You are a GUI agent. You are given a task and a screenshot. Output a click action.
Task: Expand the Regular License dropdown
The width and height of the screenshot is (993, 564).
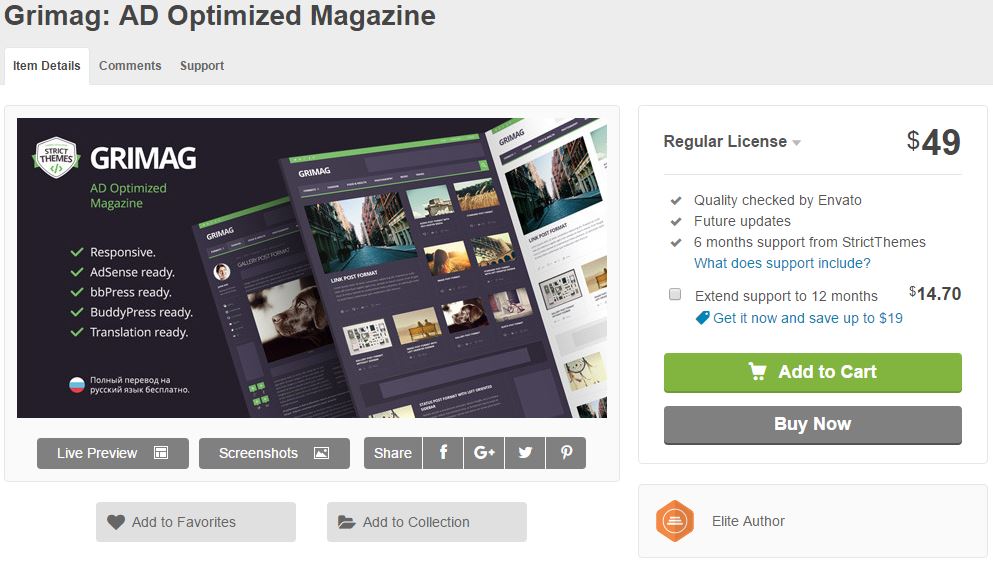(x=732, y=142)
